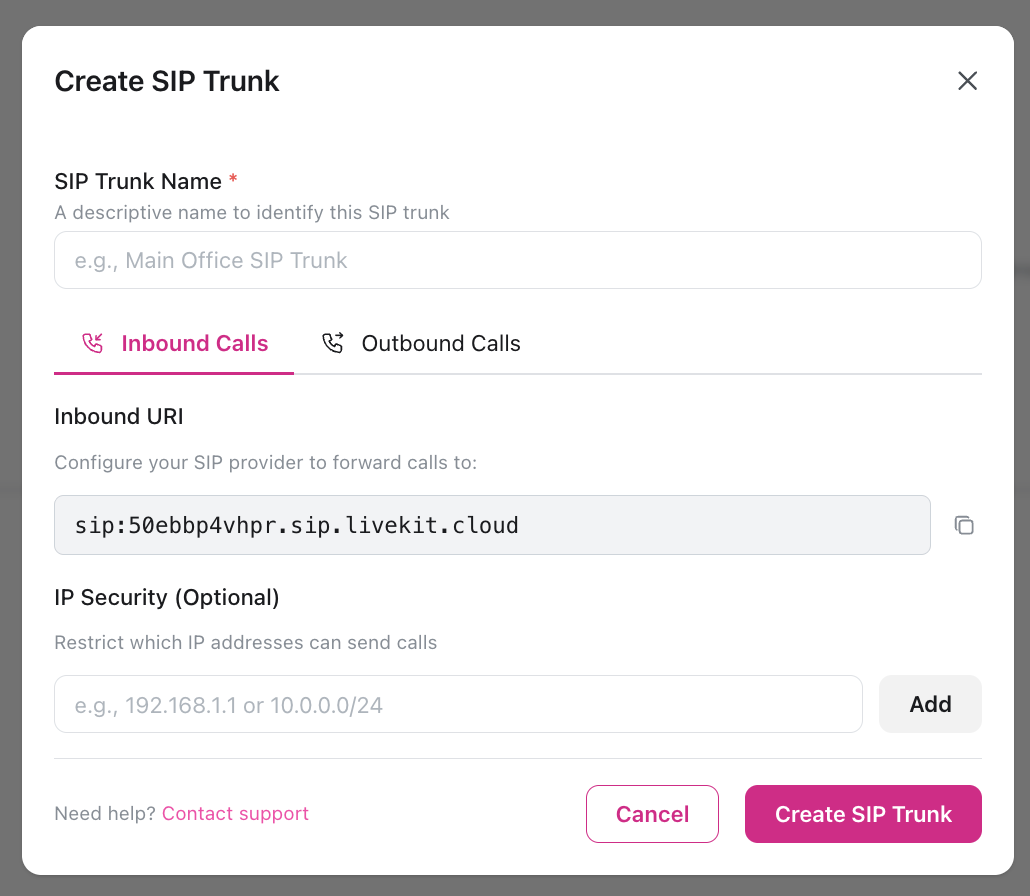
Task: Click the Create SIP Trunk dialog heading
Action: pos(166,81)
